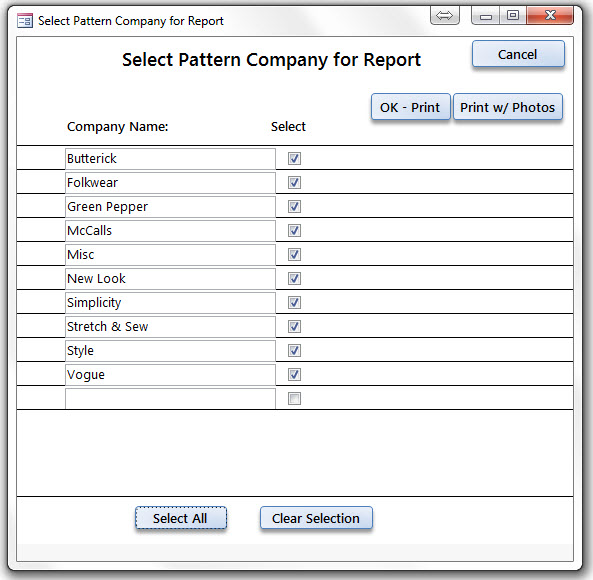Uncheck the Butterick checkbox

point(294,158)
